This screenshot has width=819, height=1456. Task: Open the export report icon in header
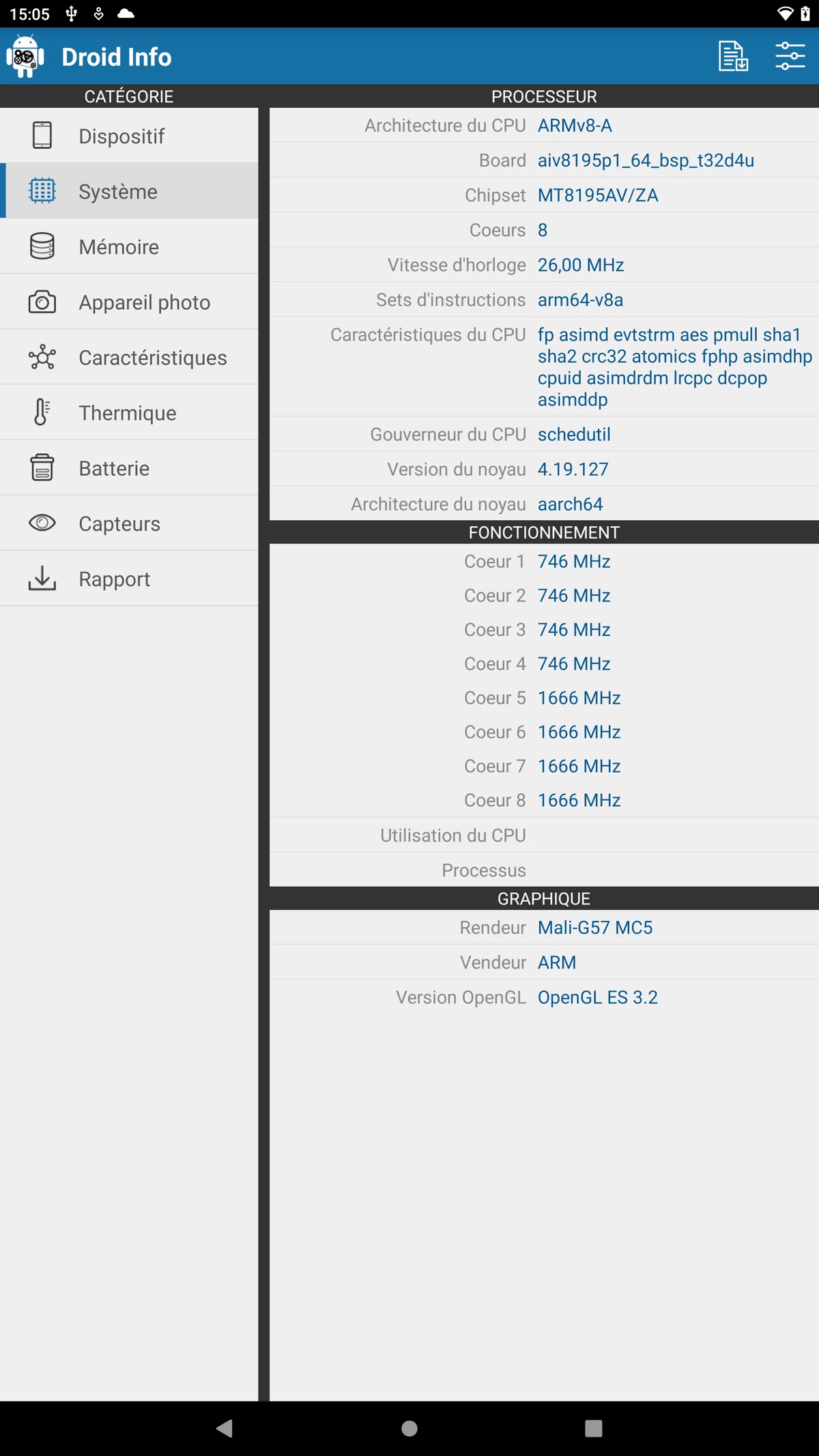[x=733, y=56]
